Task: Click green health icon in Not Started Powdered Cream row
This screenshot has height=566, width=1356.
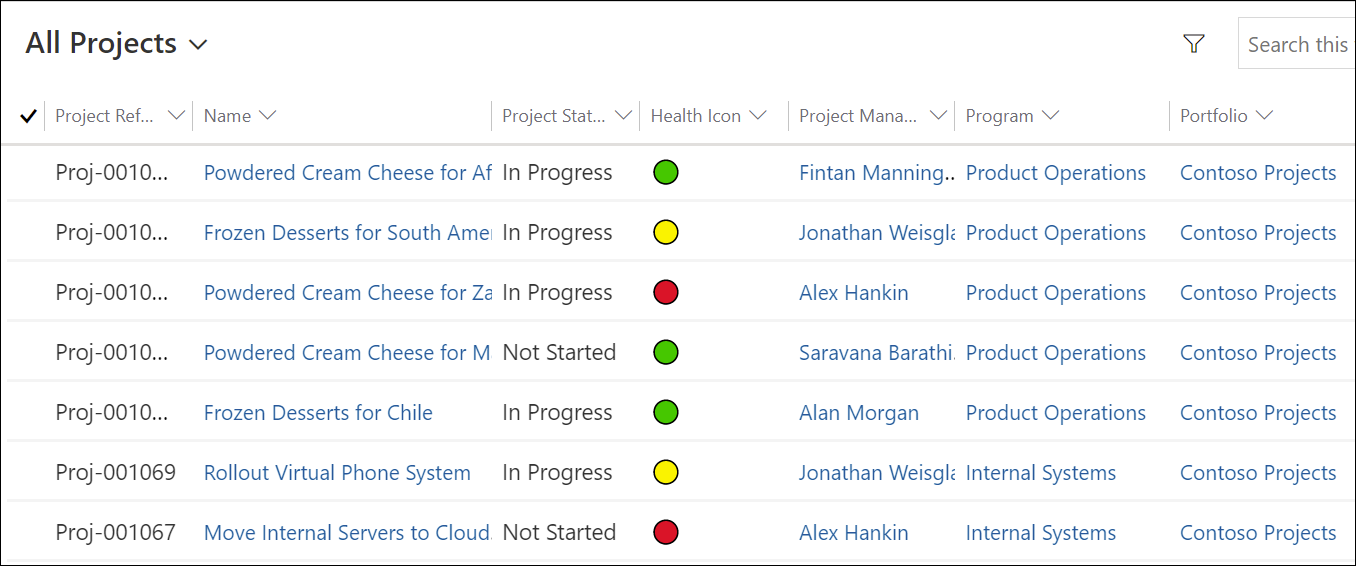Action: coord(665,352)
